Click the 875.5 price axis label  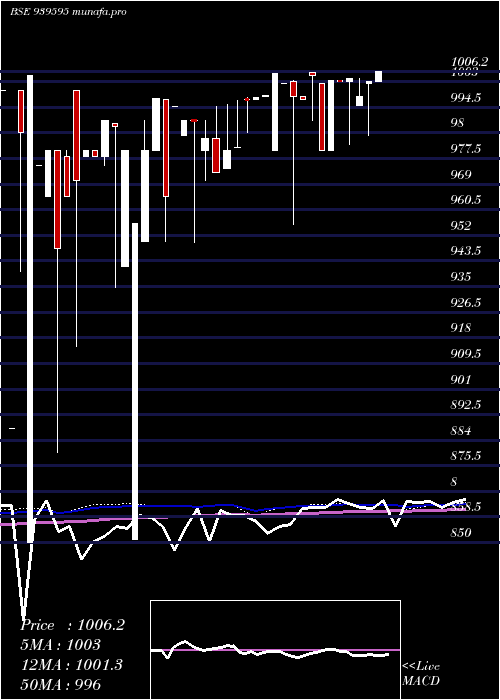[466, 456]
